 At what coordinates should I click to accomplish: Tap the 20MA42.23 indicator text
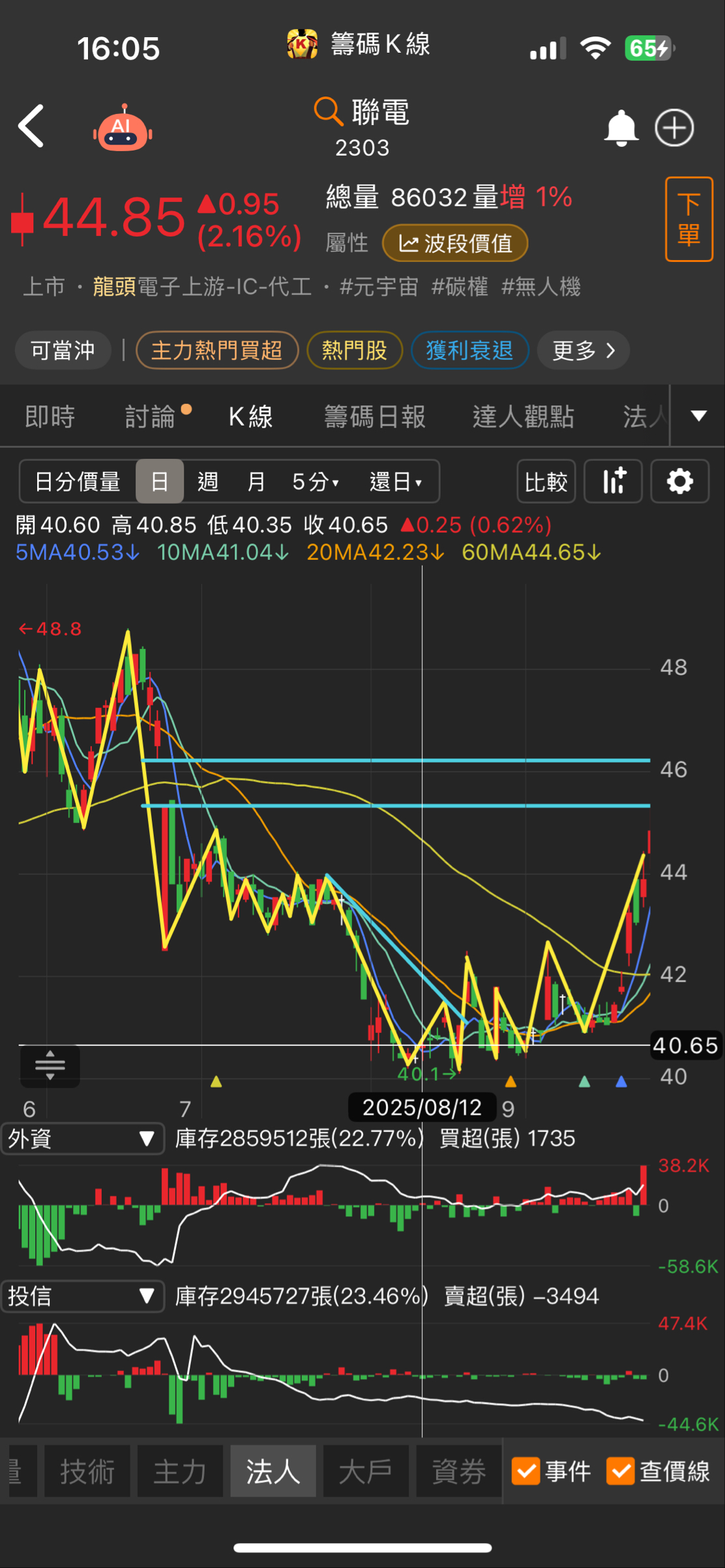(376, 553)
